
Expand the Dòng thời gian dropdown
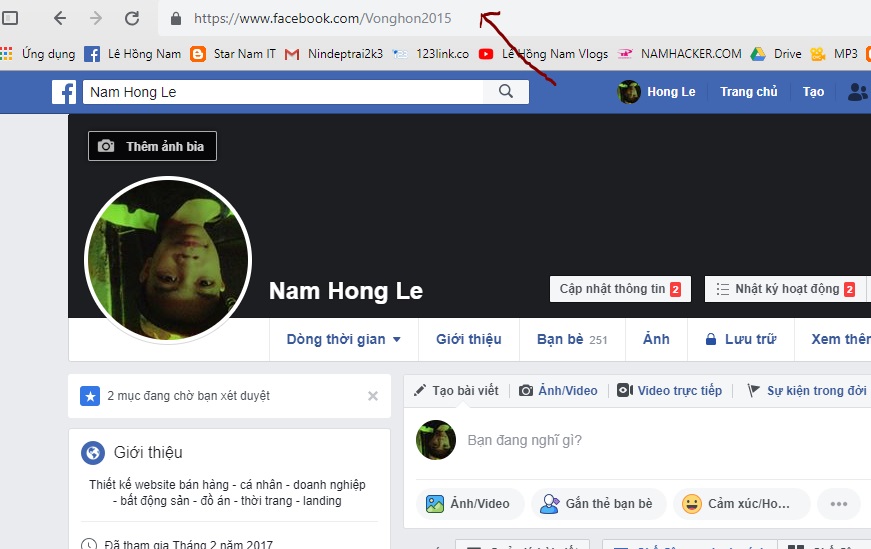(343, 339)
